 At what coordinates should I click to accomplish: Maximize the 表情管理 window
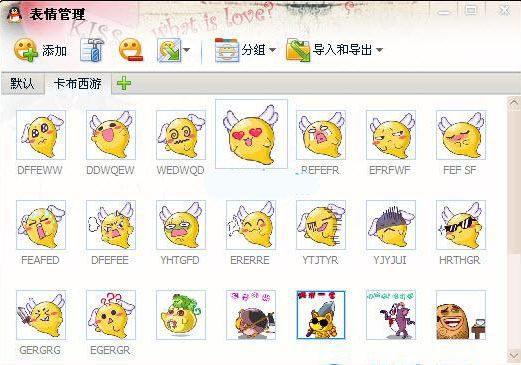[471, 11]
